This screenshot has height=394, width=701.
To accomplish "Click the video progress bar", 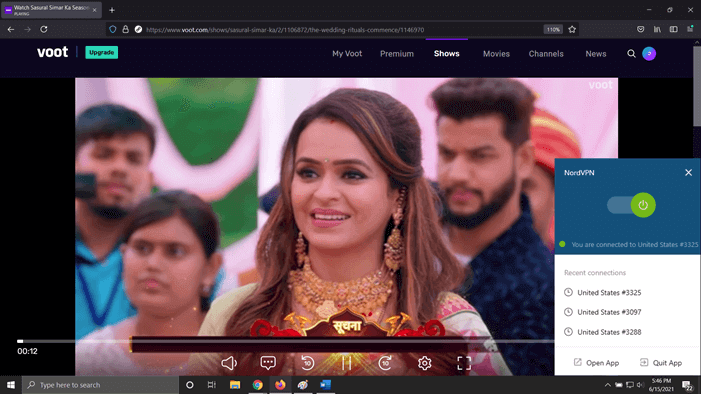I will click(x=286, y=341).
